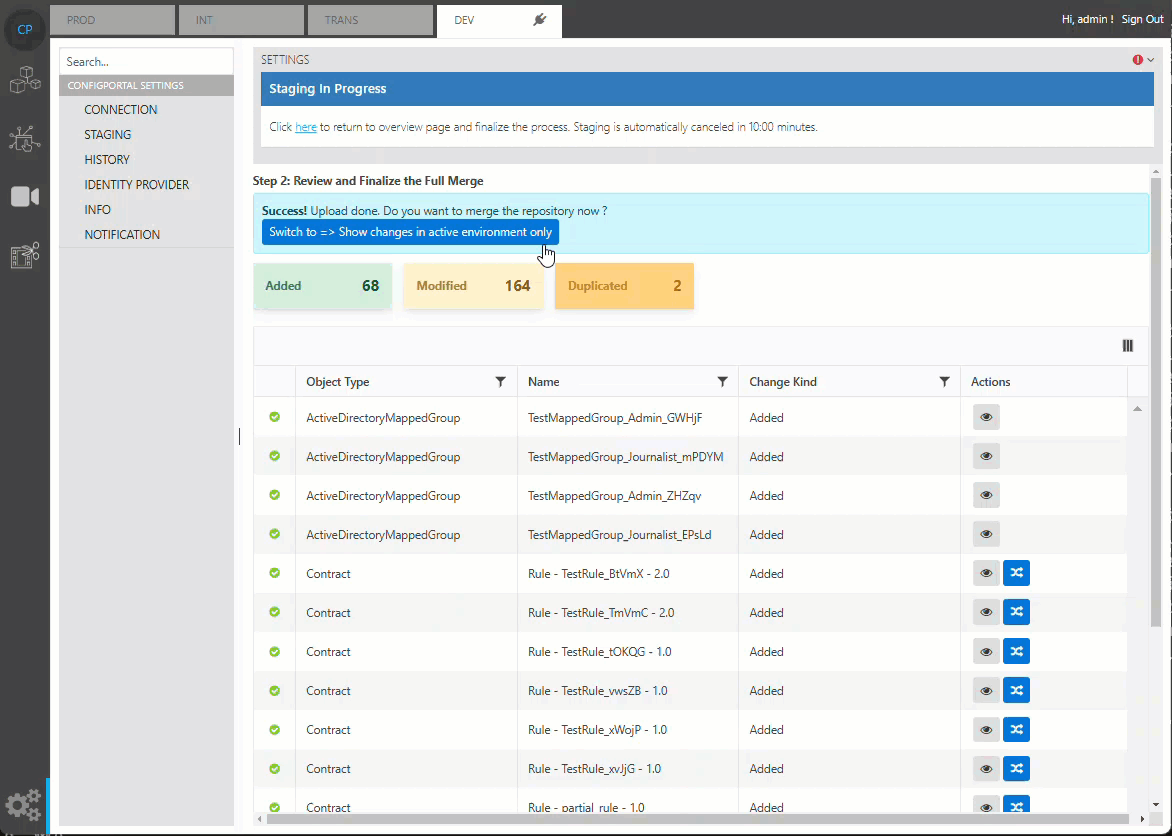Open the Name column filter
This screenshot has width=1172, height=836.
(x=722, y=382)
